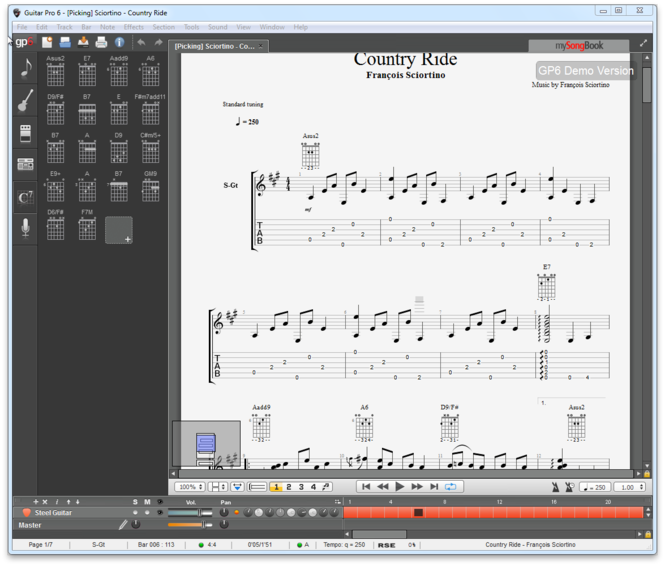Select voice 4 button
The width and height of the screenshot is (665, 566).
click(313, 487)
